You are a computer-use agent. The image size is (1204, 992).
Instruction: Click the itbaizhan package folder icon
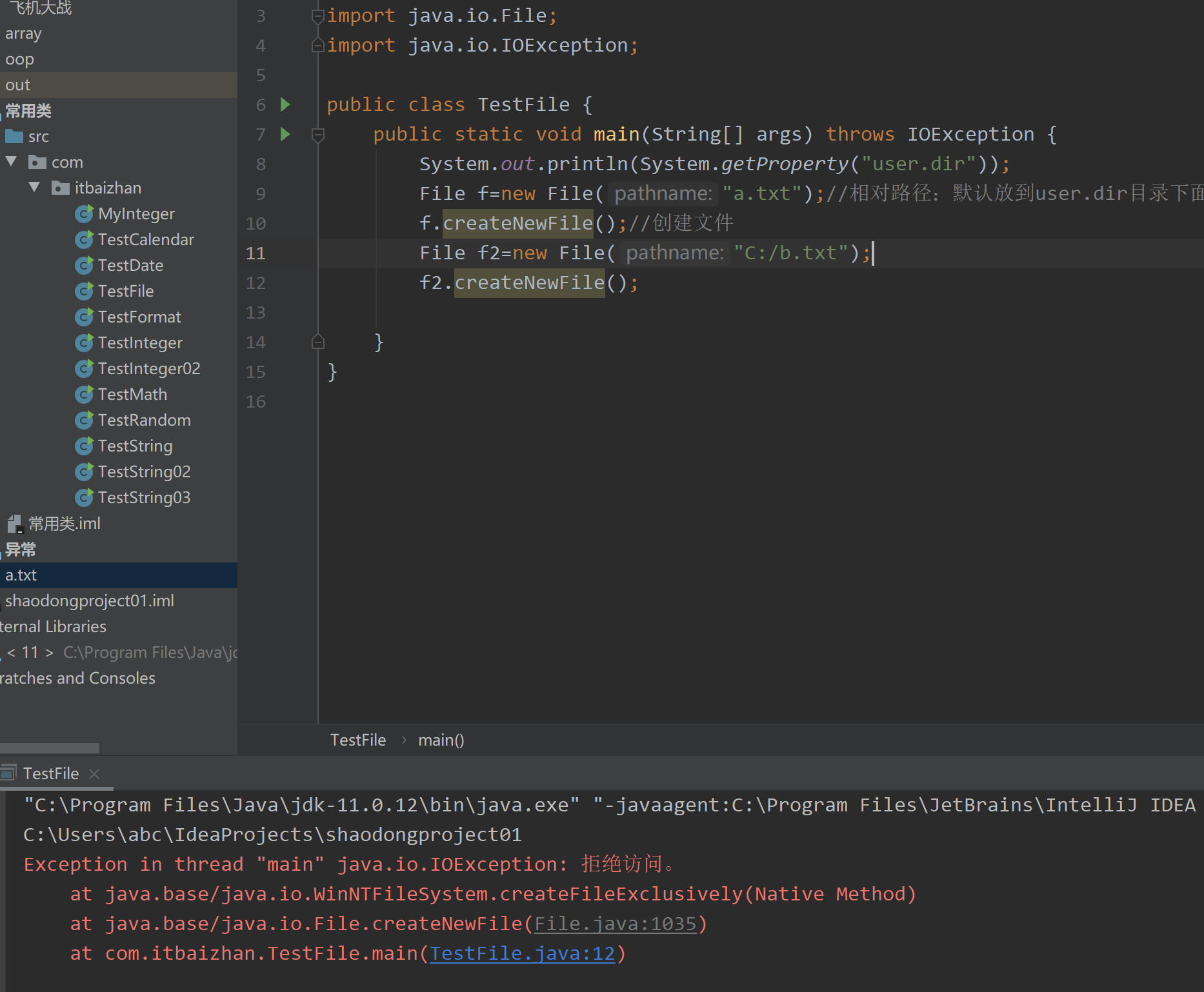61,188
